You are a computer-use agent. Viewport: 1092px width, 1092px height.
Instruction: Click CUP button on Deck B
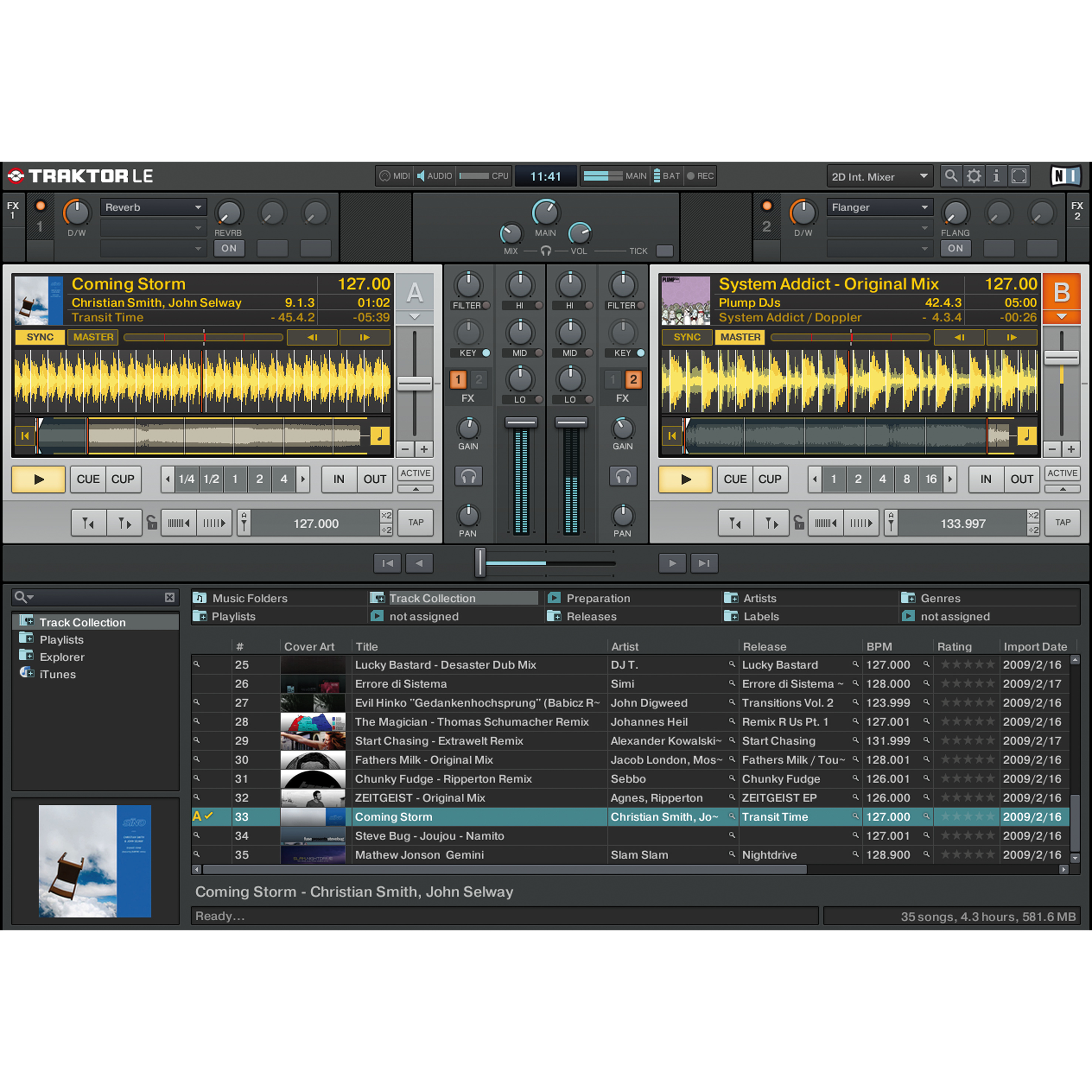[770, 479]
